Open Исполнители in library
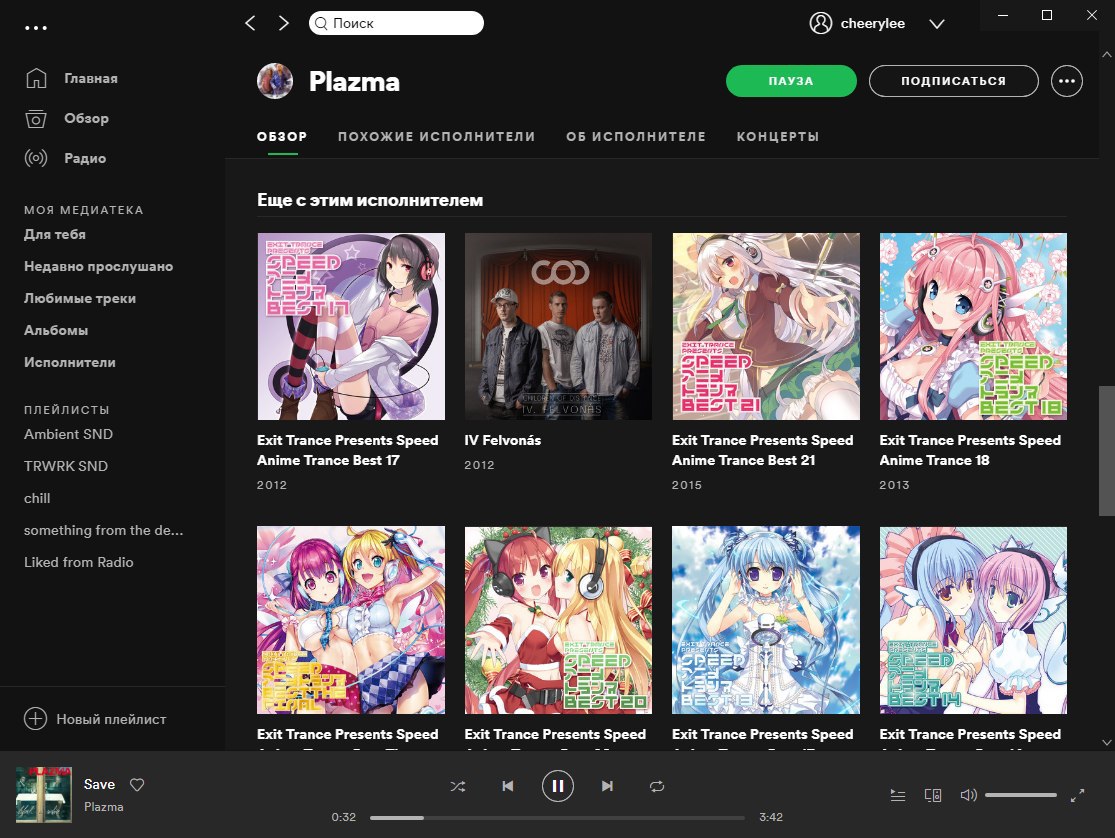This screenshot has height=838, width=1115. point(70,362)
